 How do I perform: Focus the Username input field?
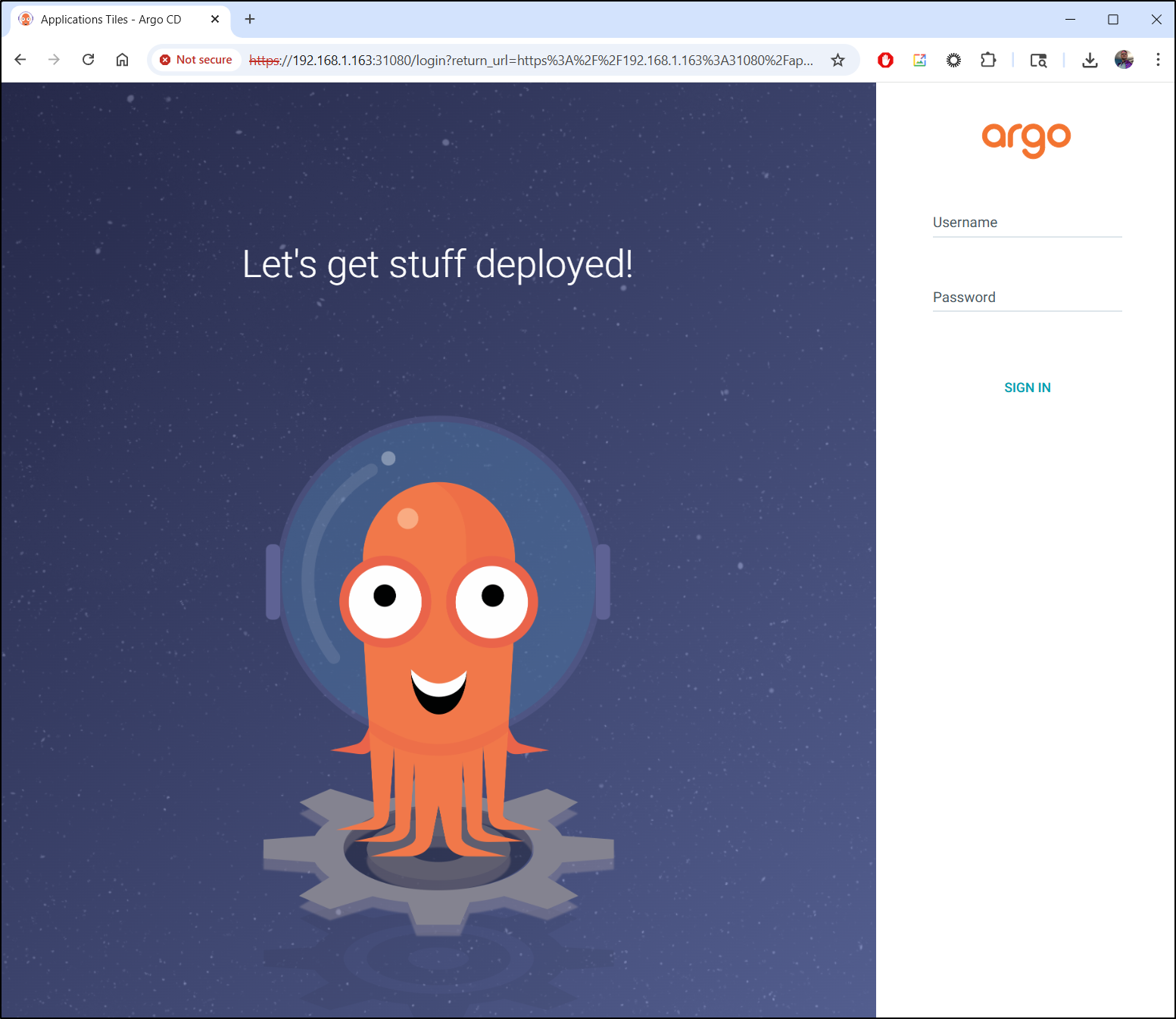[x=1027, y=223]
